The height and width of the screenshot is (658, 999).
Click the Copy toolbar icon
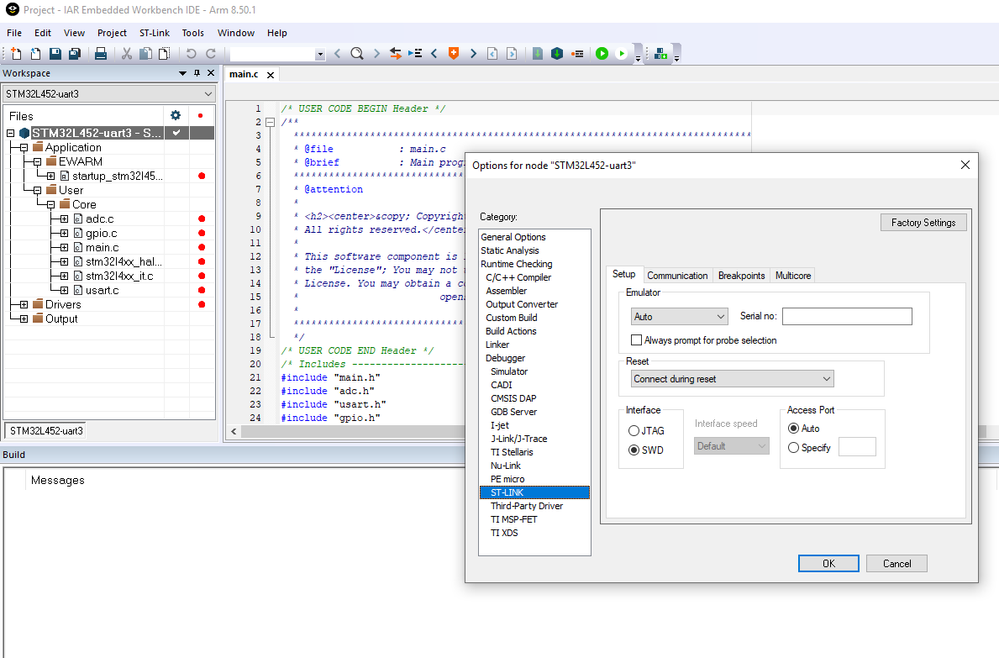coord(146,54)
